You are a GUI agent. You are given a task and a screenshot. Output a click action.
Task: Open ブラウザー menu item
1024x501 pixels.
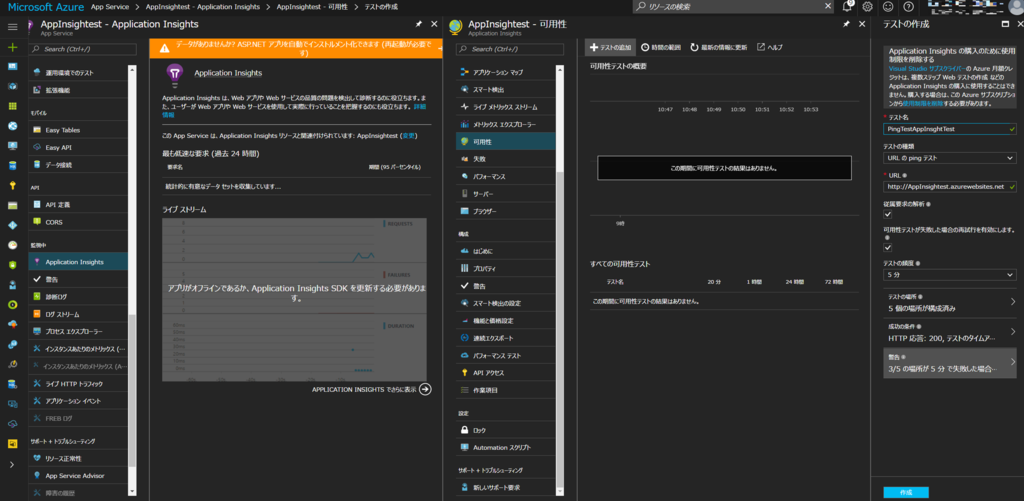[506, 212]
